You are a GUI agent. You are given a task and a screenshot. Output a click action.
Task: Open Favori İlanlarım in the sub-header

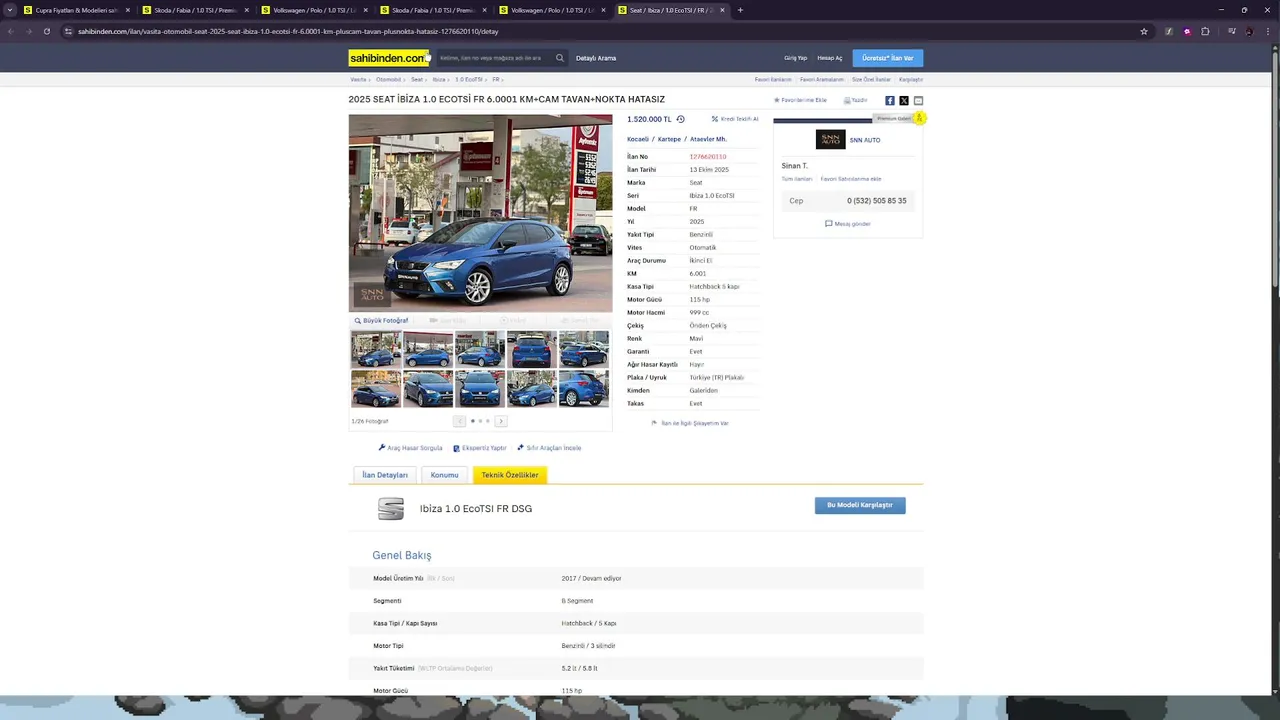[773, 79]
